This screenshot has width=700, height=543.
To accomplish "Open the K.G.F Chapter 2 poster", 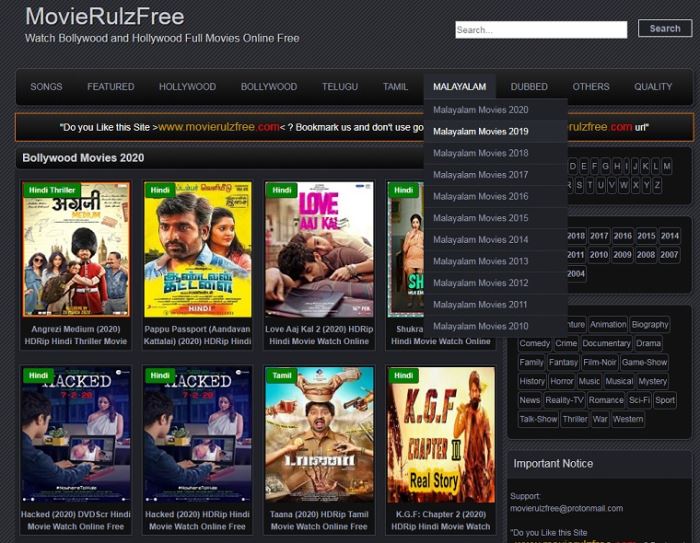I will [441, 435].
